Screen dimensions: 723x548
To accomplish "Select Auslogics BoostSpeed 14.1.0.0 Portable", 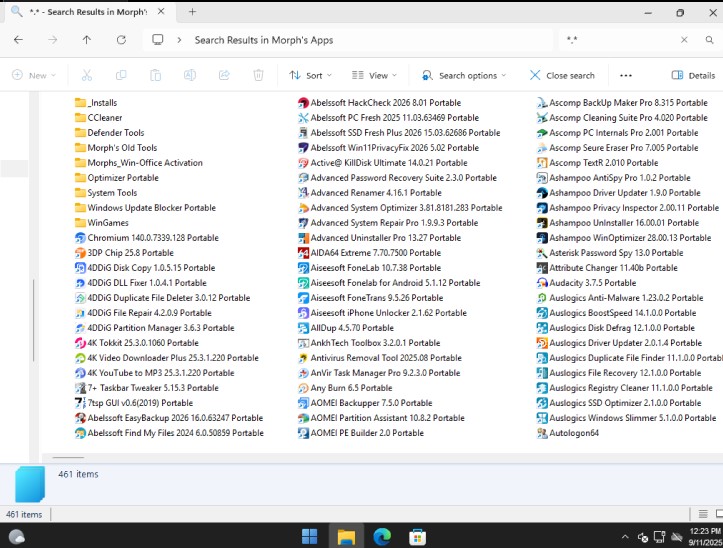I will coord(616,313).
